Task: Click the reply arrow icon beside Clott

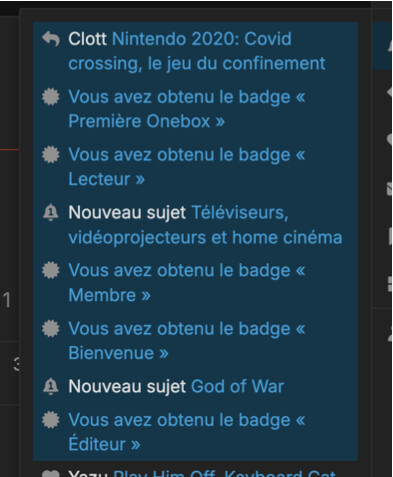Action: (51, 39)
